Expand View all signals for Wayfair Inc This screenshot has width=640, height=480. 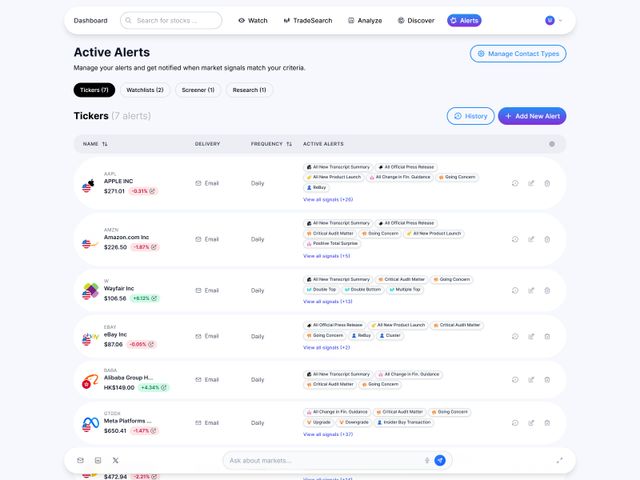[327, 302]
